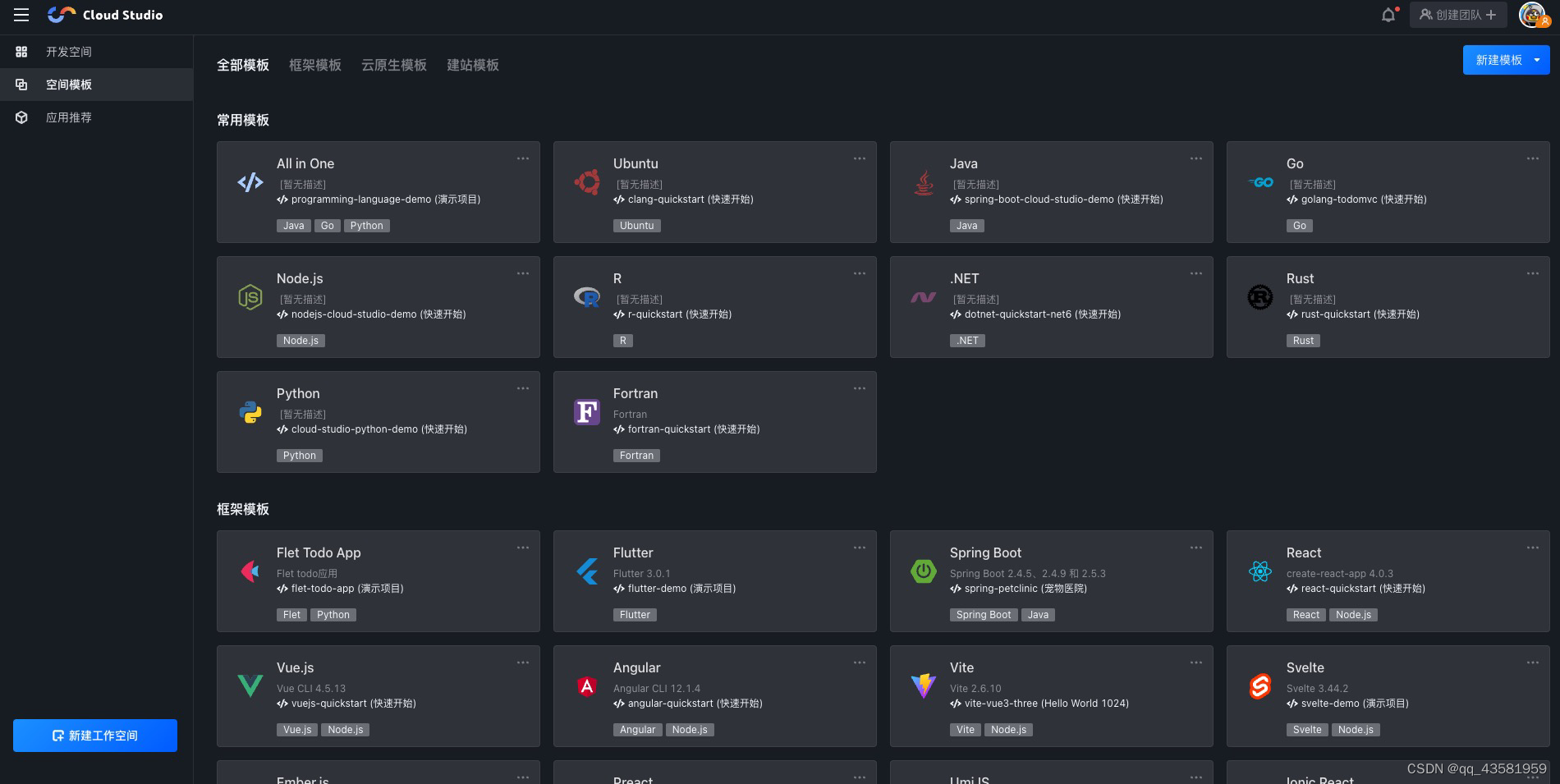The height and width of the screenshot is (784, 1560).
Task: Open the notifications bell
Action: tap(1388, 15)
